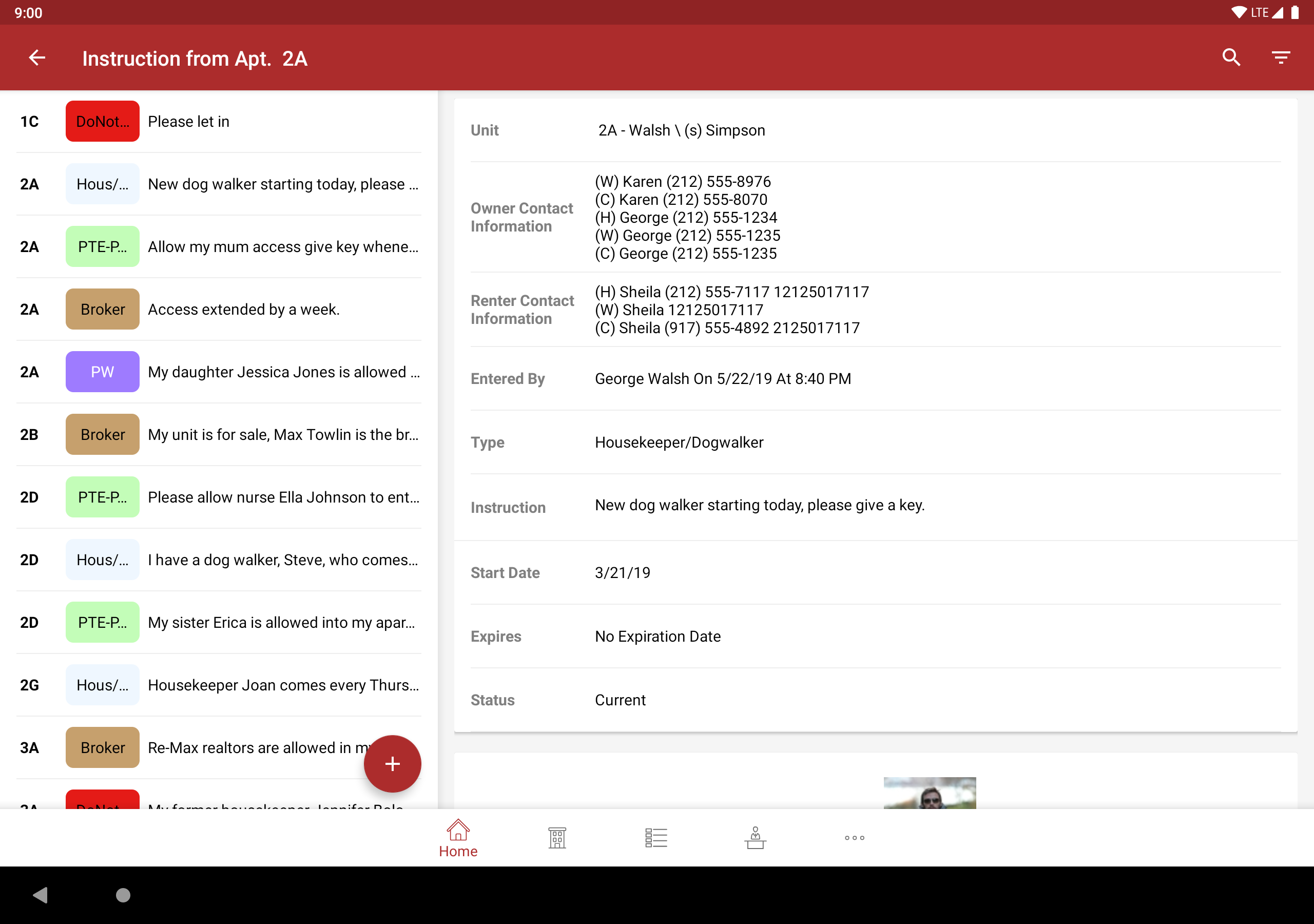Open the checklist tab icon

point(656,838)
